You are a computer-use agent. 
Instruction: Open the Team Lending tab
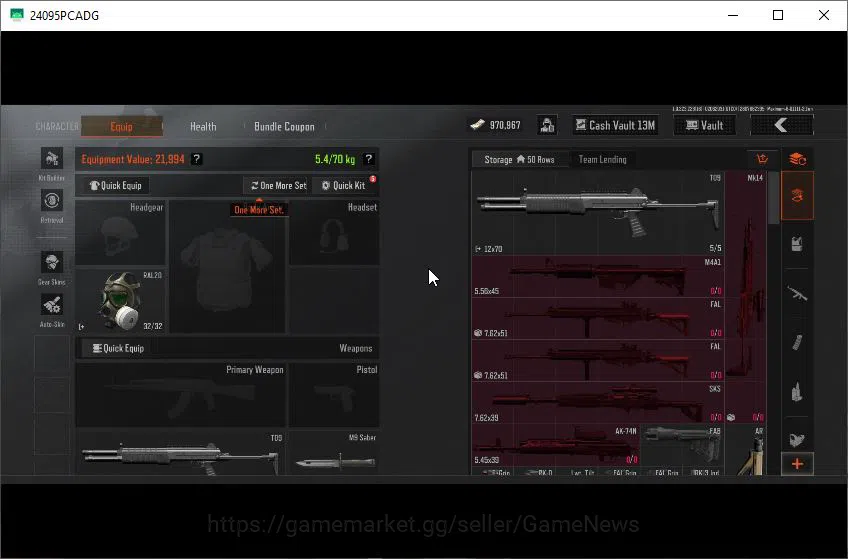click(x=602, y=159)
